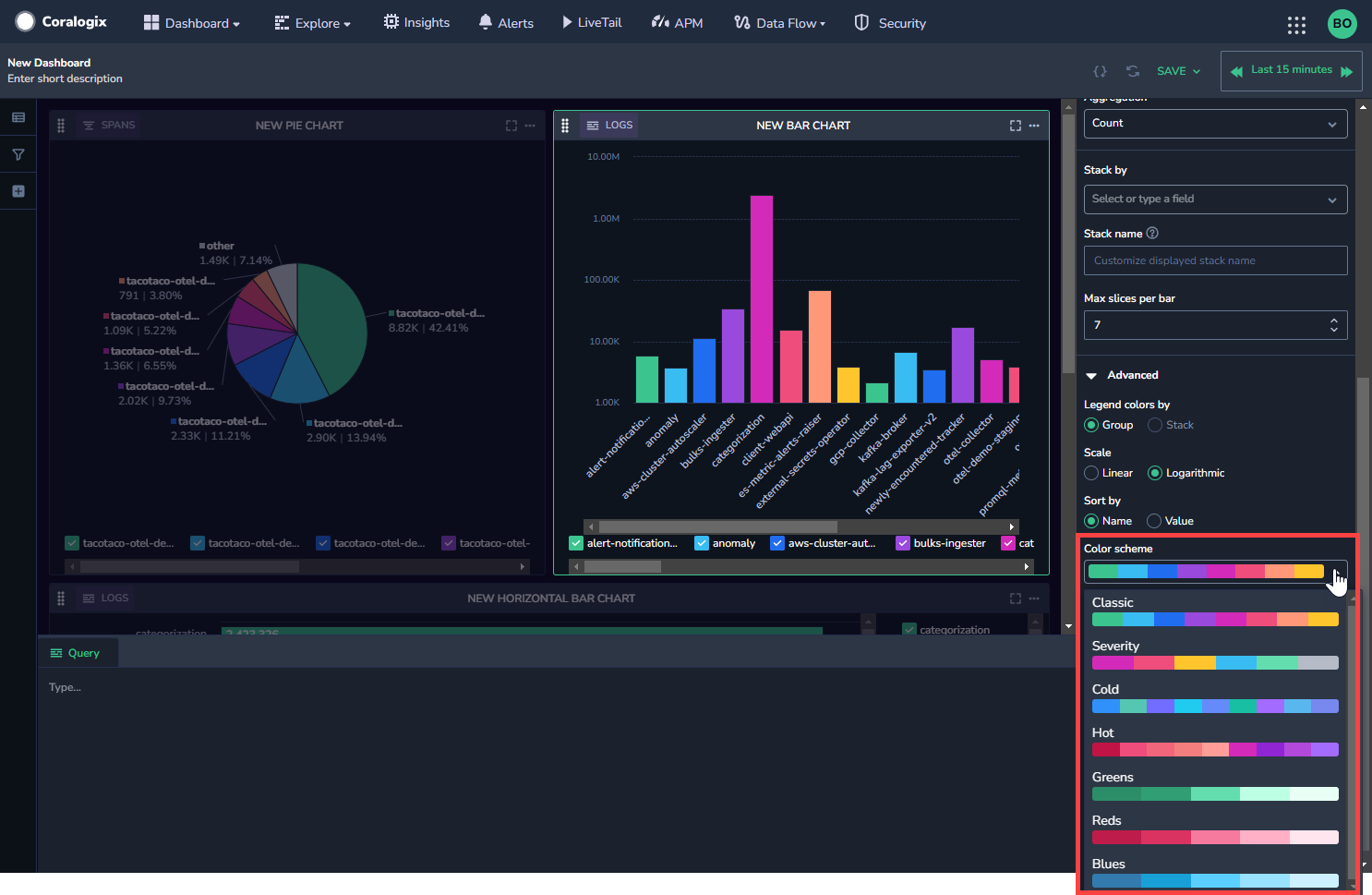Choose the Reds color palette swatch

[1215, 838]
